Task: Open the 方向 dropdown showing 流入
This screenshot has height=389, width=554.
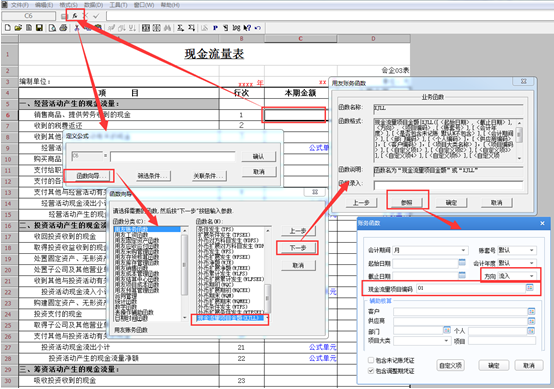Action: point(531,276)
